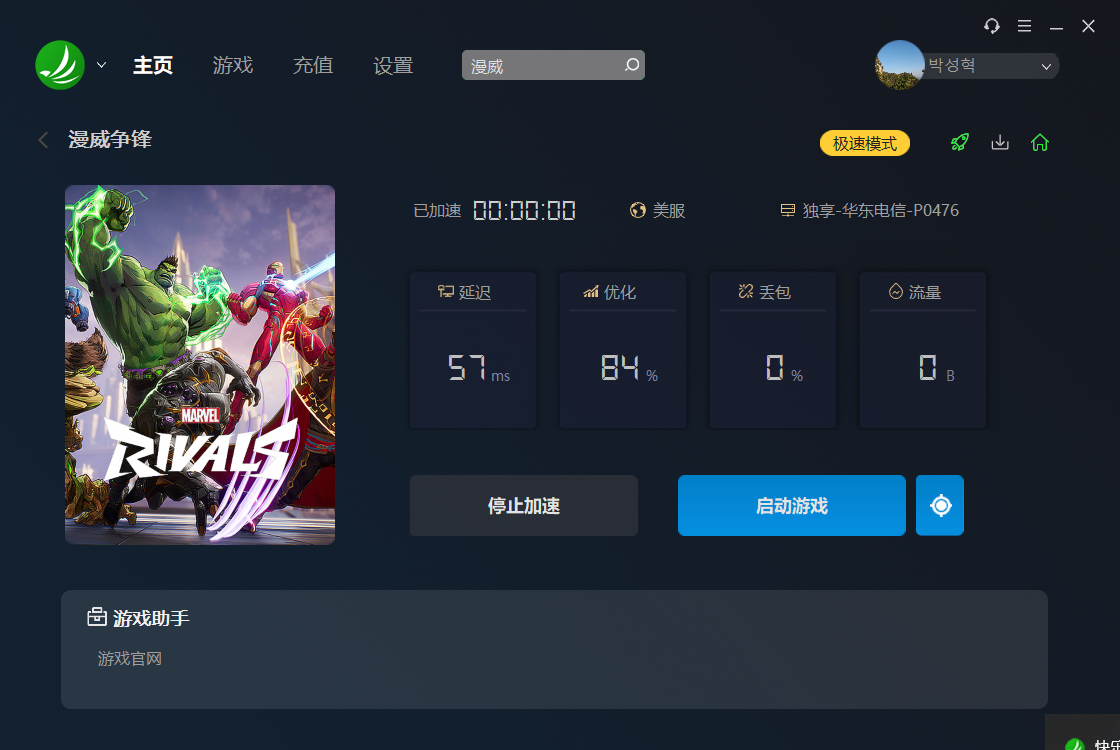Switch to the 游戏 tab
Image resolution: width=1120 pixels, height=750 pixels.
click(x=233, y=65)
